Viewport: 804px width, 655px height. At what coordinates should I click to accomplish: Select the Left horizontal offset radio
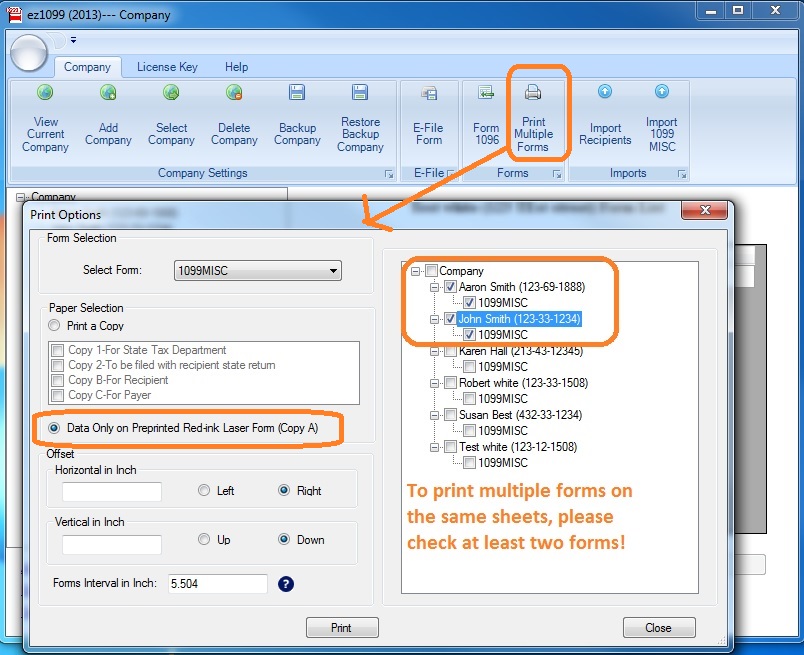204,490
